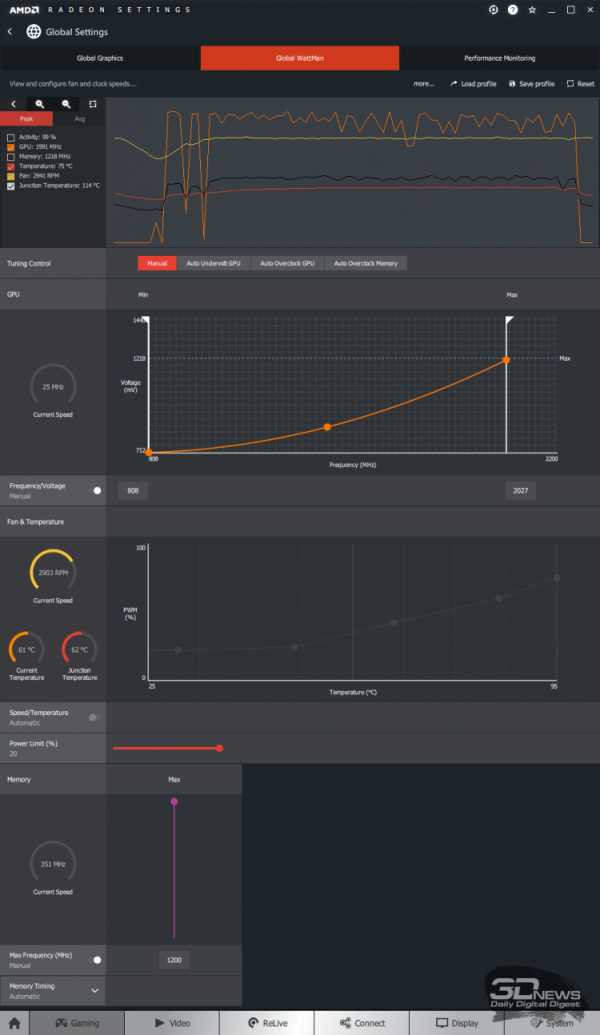Click the back arrow beside Global Settings
Viewport: 600px width, 1035px height.
pos(9,32)
